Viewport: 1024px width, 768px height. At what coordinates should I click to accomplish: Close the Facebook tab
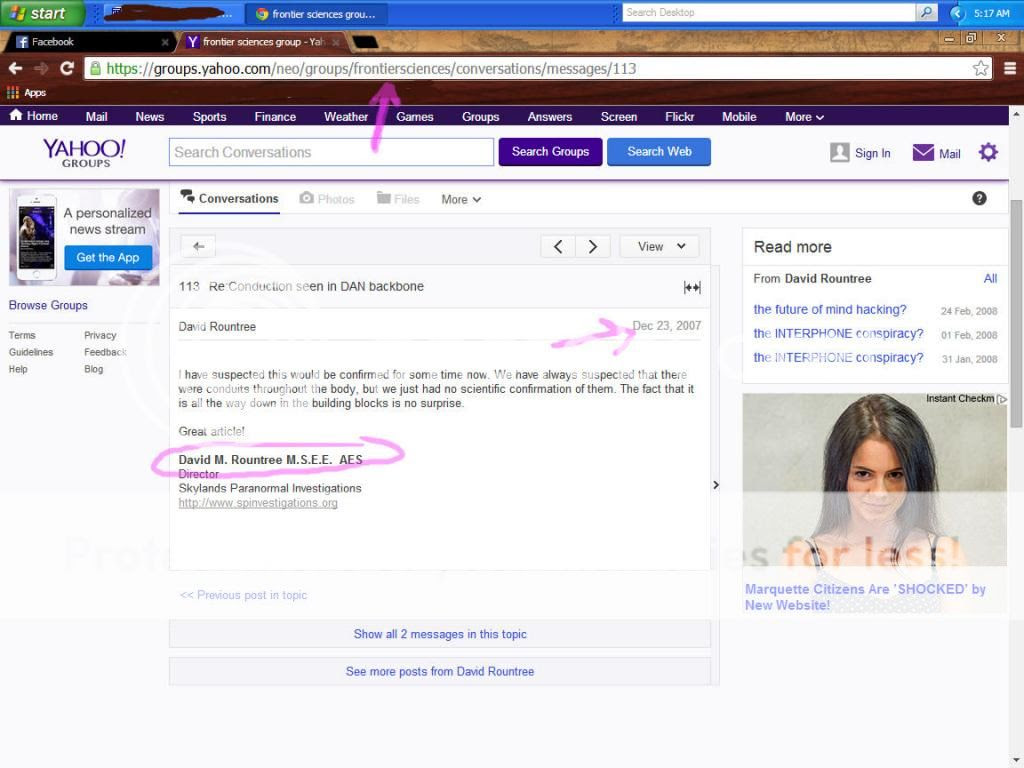(x=165, y=42)
